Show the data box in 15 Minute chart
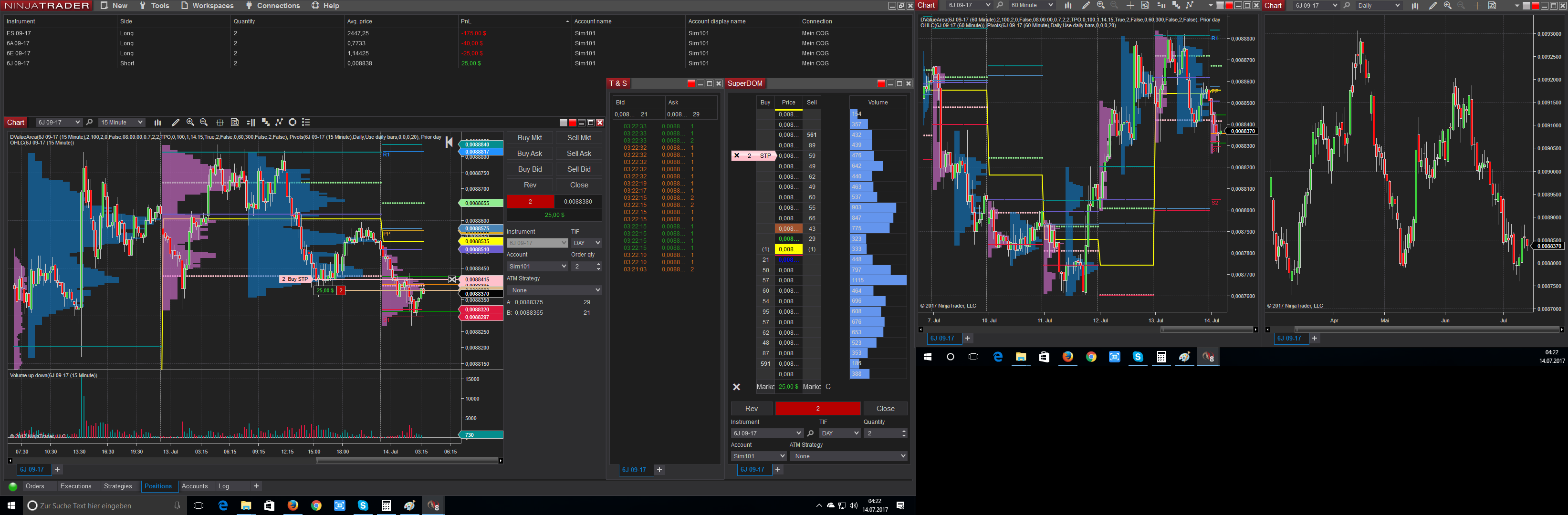1568x515 pixels. tap(235, 122)
